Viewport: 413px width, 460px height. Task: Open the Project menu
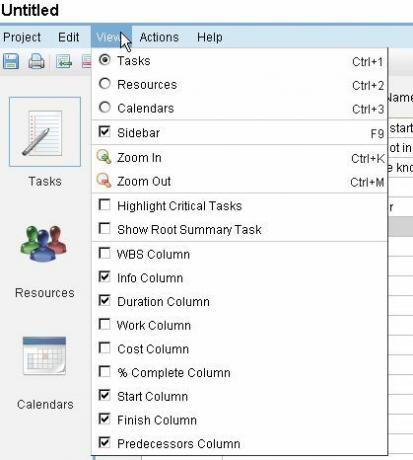pyautogui.click(x=22, y=37)
